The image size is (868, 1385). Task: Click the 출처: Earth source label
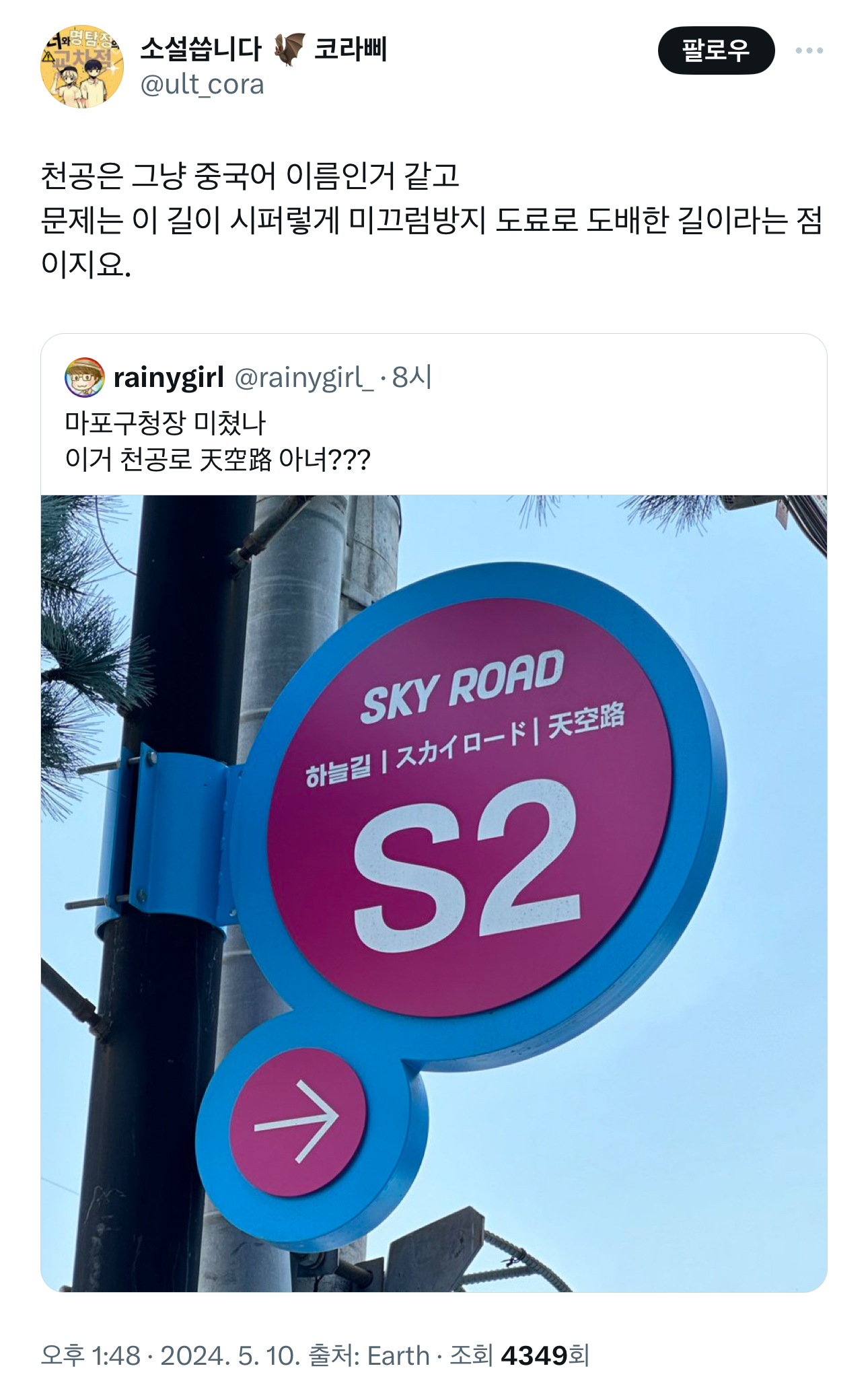pos(369,1355)
